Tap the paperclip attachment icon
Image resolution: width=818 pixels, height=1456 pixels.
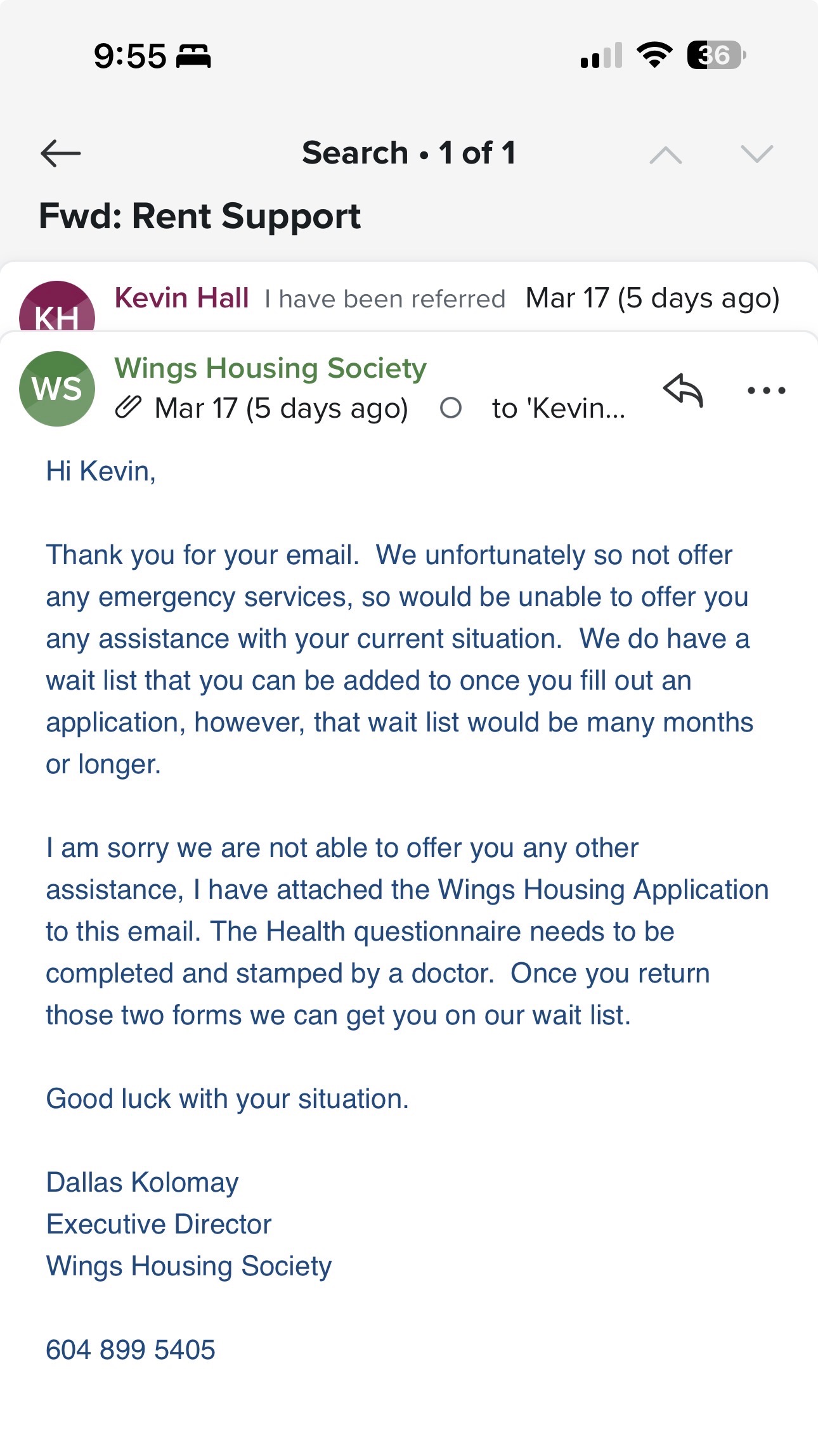(128, 408)
